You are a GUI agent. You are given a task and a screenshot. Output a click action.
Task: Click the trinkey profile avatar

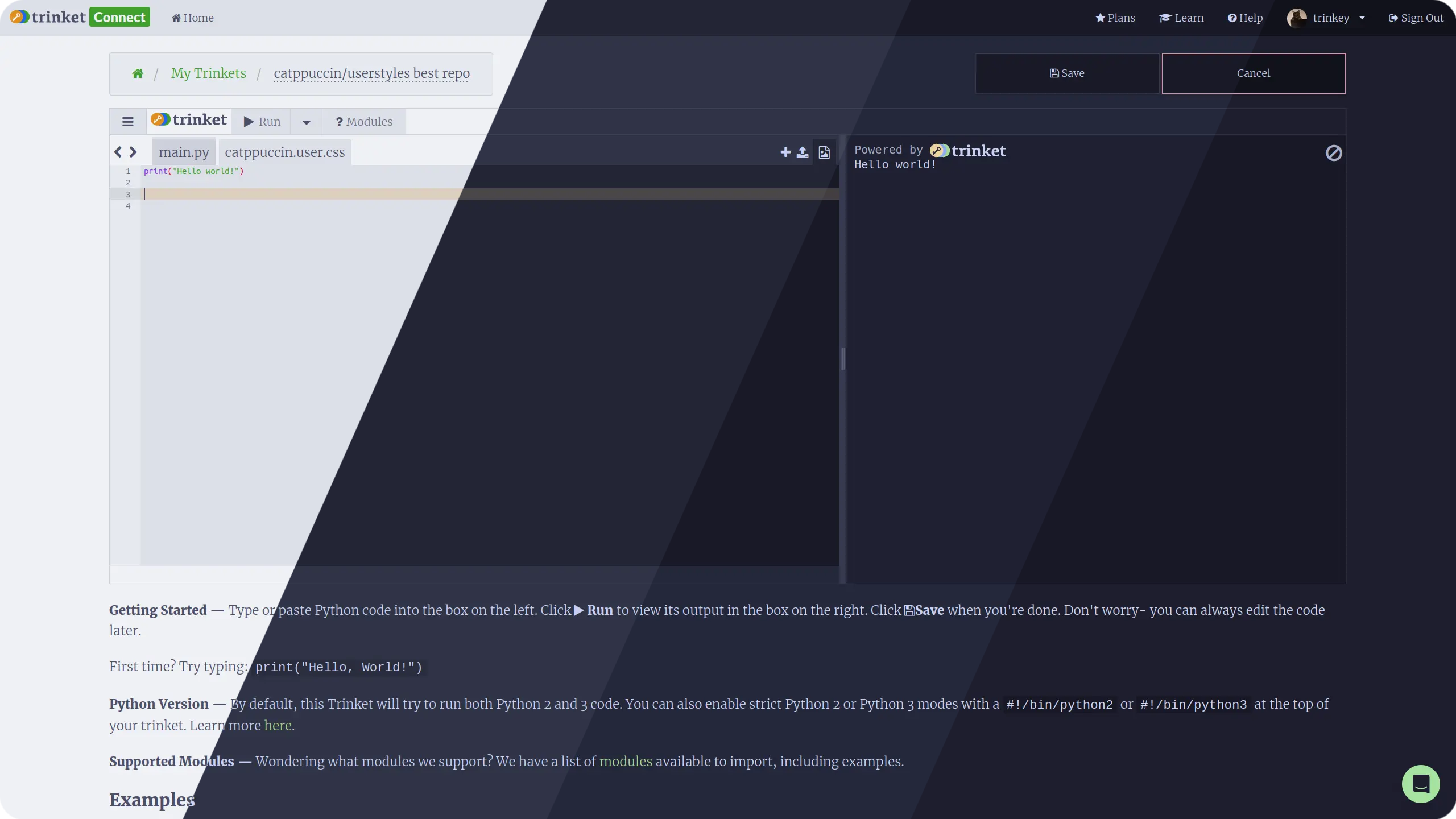1297,18
